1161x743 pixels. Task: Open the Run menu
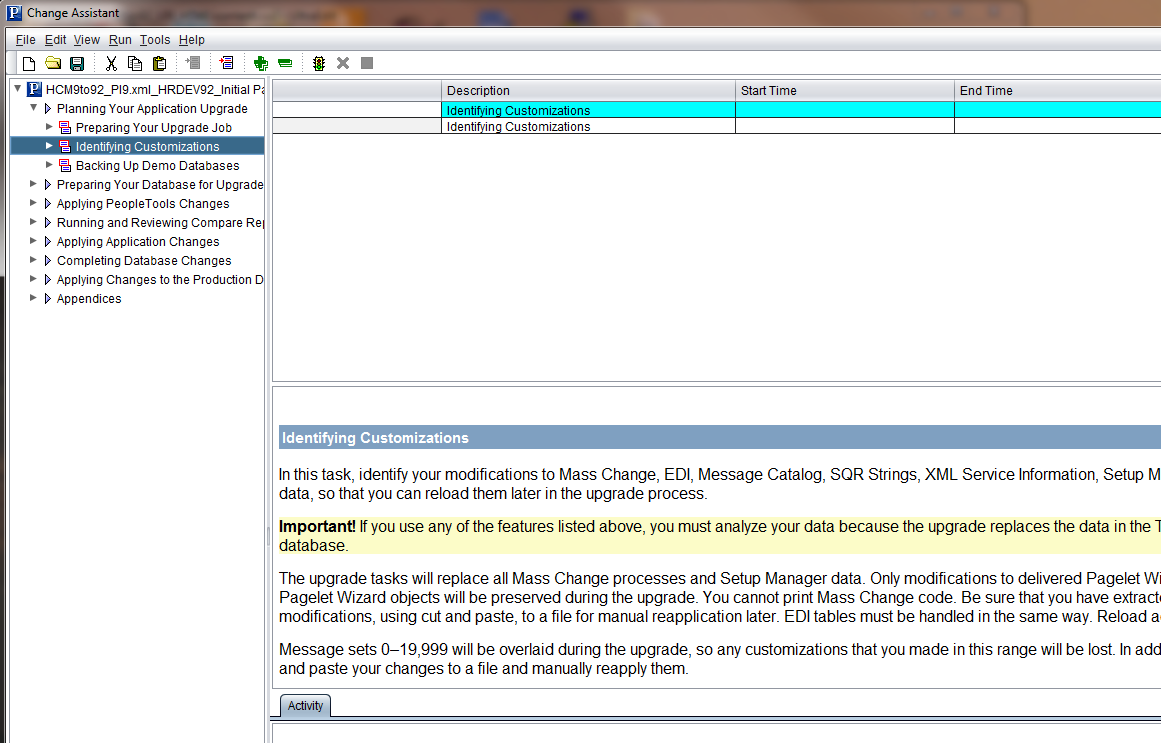pos(120,40)
